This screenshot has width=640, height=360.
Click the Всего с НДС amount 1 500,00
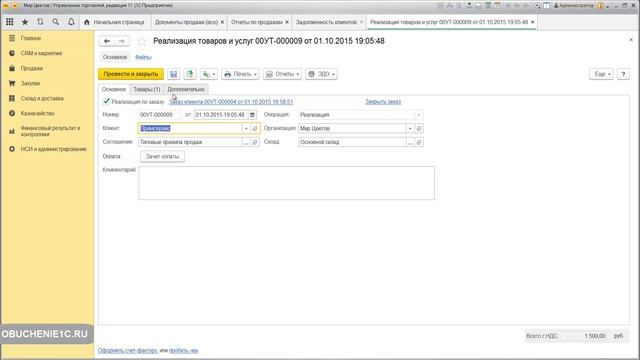pyautogui.click(x=595, y=336)
